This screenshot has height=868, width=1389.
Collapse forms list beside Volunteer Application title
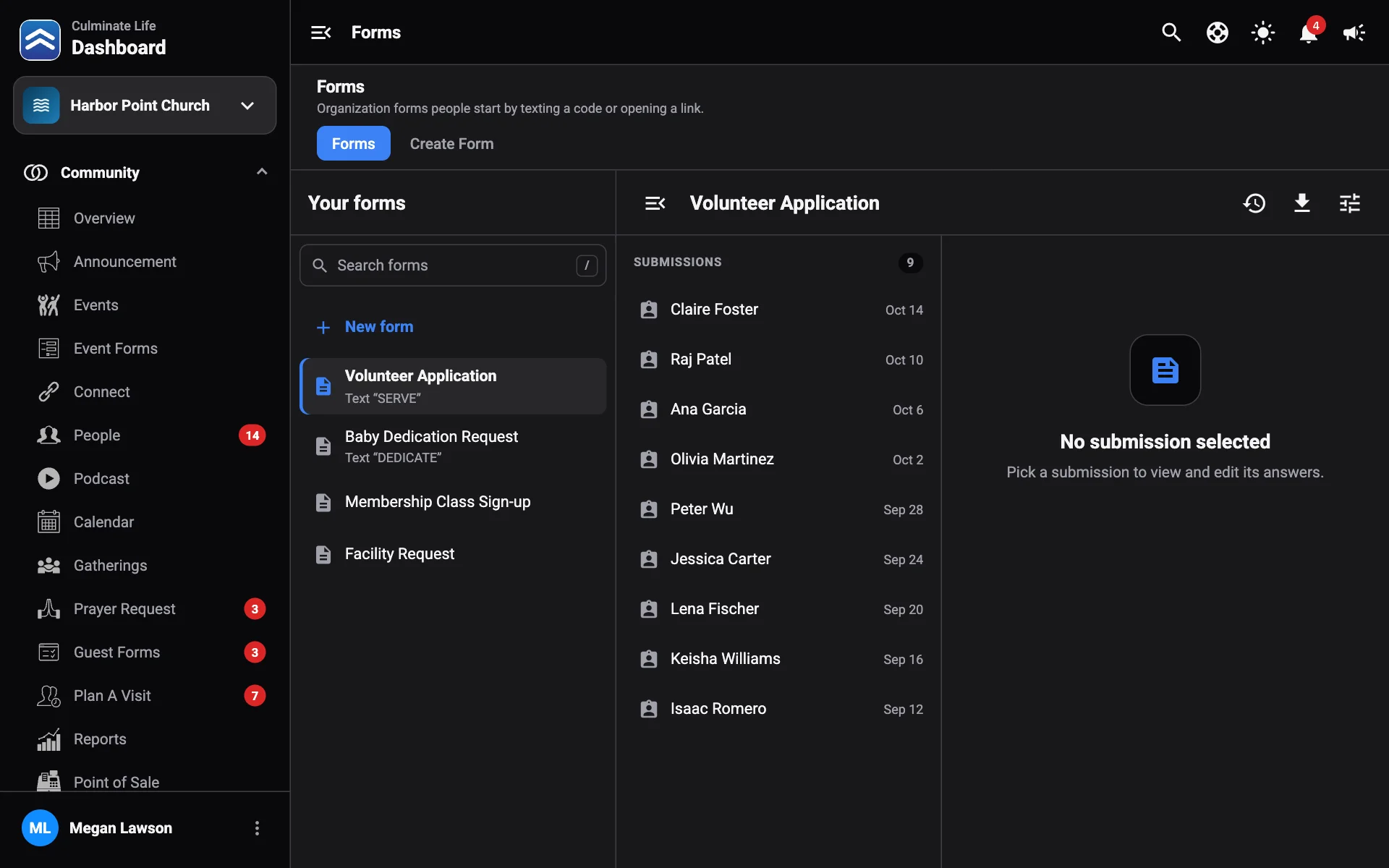point(655,203)
